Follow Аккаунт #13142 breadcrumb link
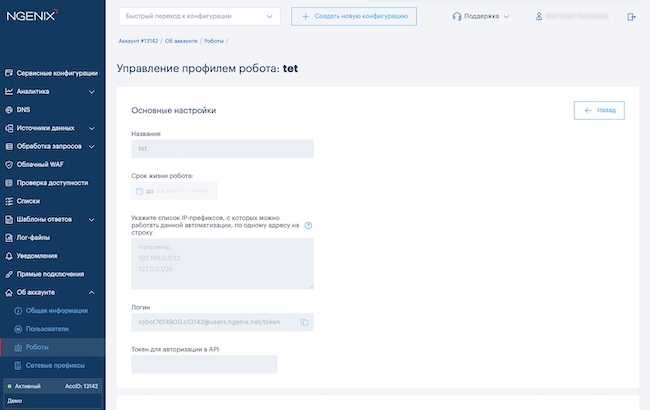The image size is (650, 410). click(x=138, y=41)
